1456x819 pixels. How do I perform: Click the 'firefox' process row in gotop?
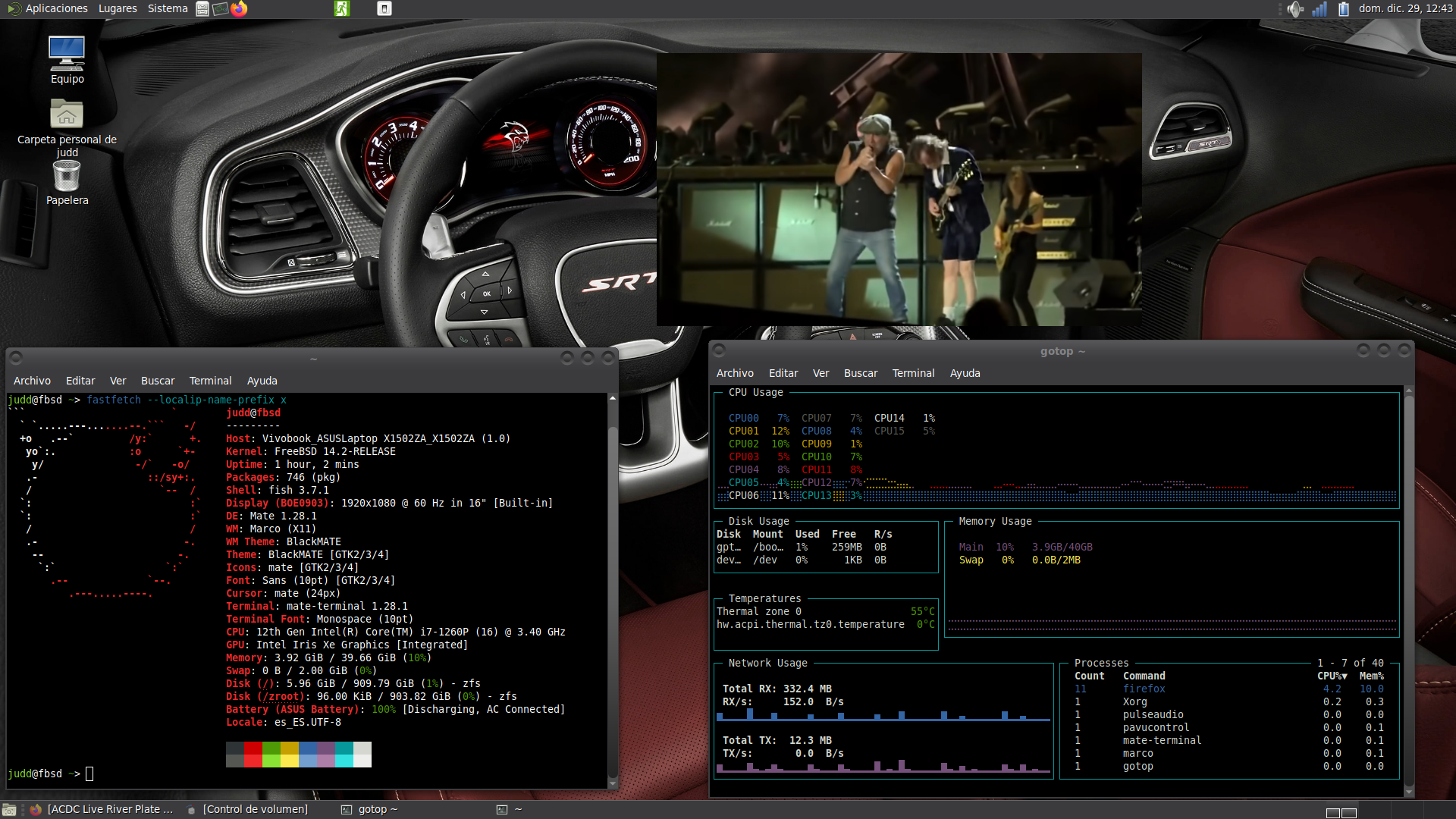pyautogui.click(x=1228, y=689)
